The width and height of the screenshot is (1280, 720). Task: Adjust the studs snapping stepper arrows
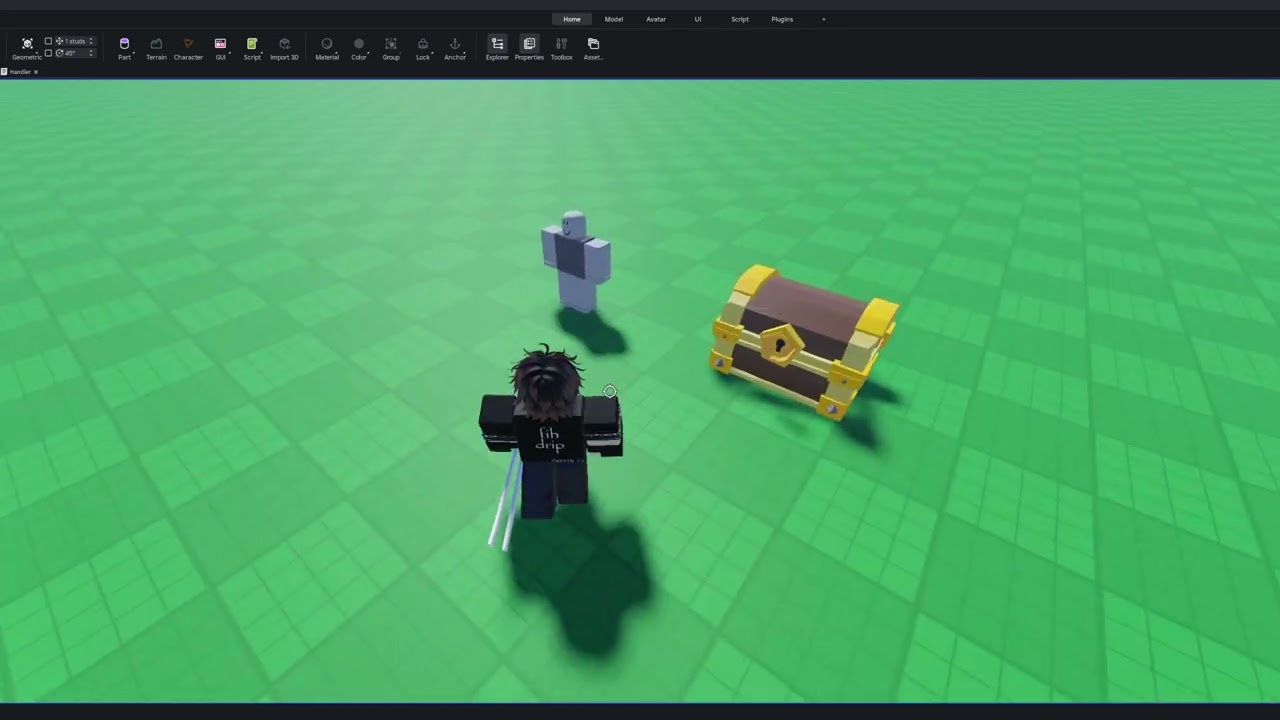click(91, 41)
